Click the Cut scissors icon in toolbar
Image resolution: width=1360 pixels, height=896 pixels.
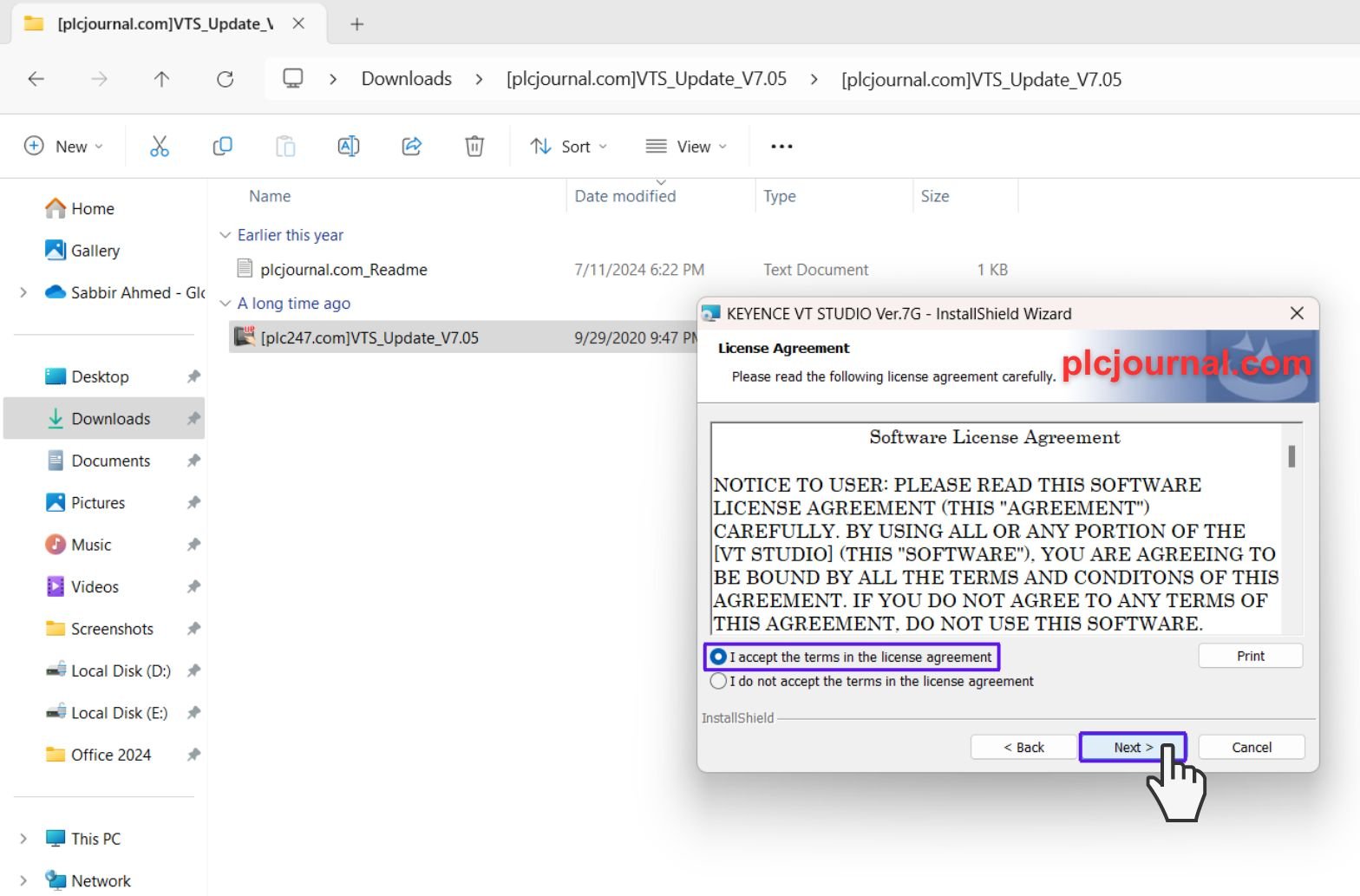coord(160,147)
